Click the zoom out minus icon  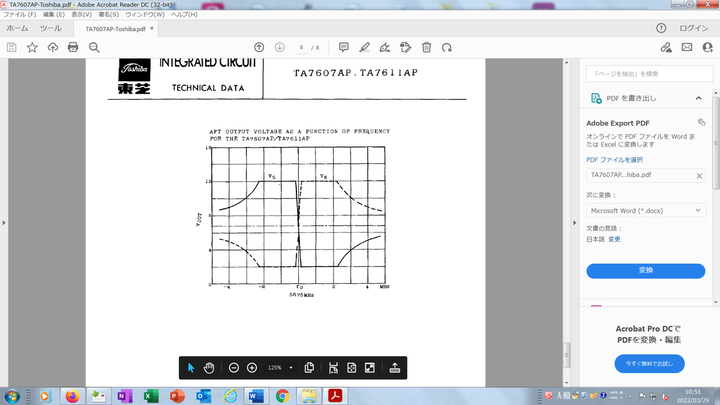[x=234, y=367]
